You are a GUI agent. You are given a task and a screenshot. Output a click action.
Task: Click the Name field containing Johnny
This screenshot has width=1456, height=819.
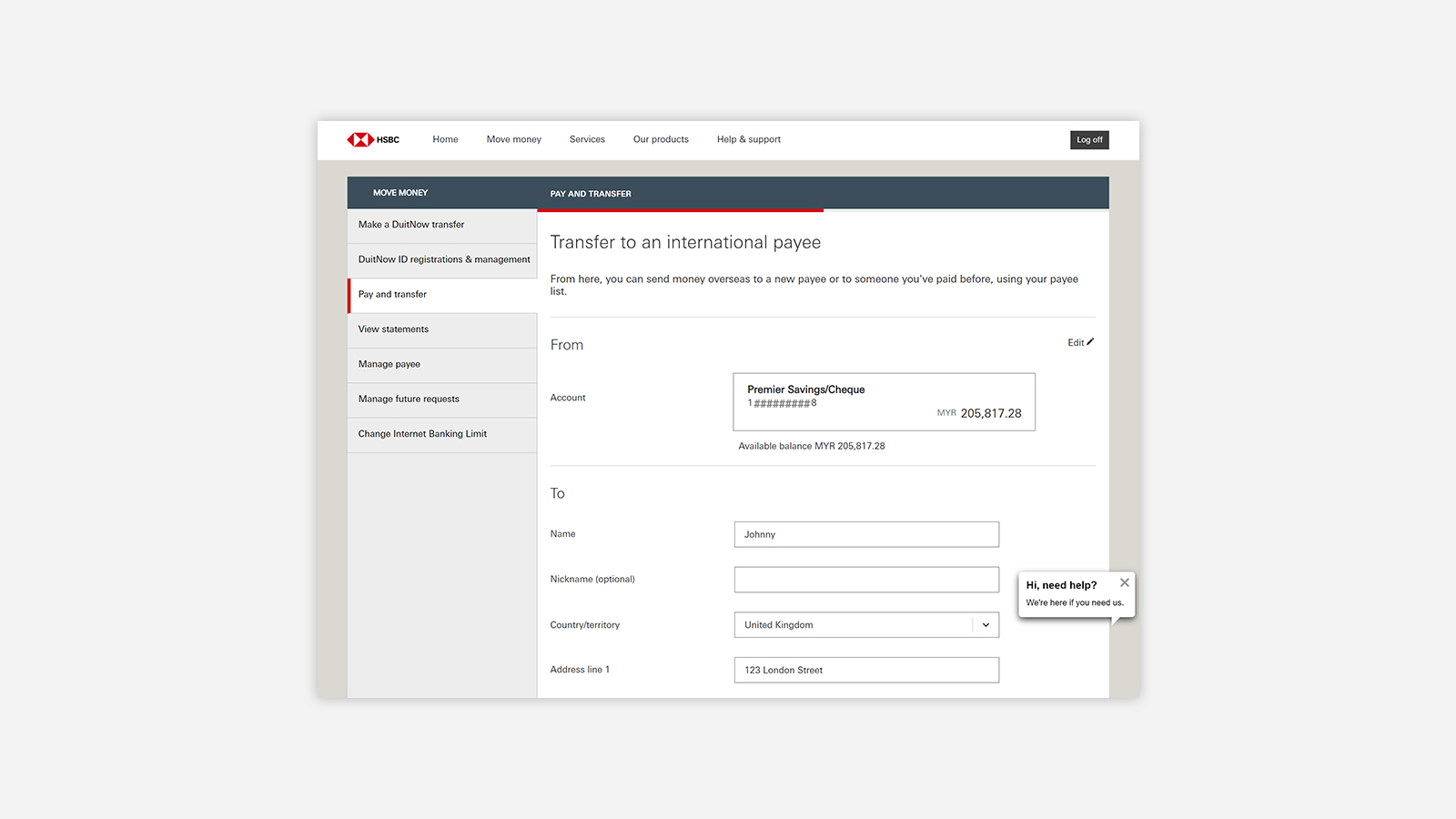click(866, 534)
